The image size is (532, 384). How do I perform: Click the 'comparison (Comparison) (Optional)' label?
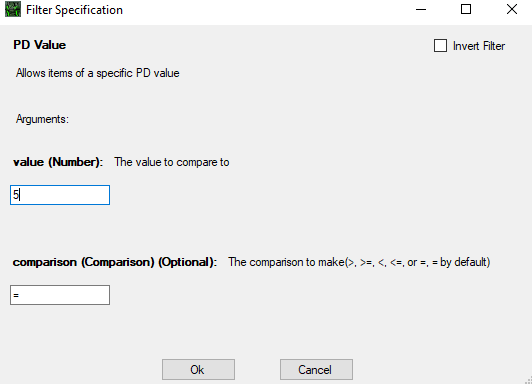point(115,263)
